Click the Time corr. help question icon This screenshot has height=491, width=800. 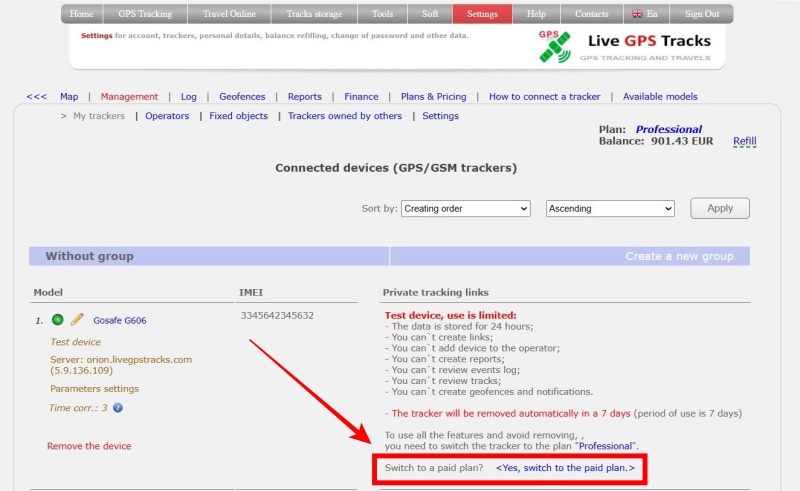[x=118, y=408]
